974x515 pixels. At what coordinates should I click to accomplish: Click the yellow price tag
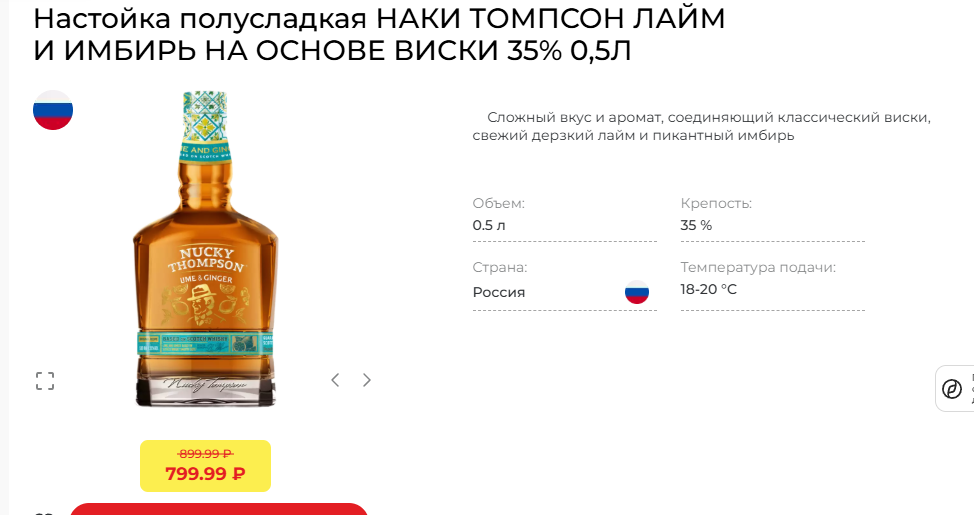tap(206, 466)
